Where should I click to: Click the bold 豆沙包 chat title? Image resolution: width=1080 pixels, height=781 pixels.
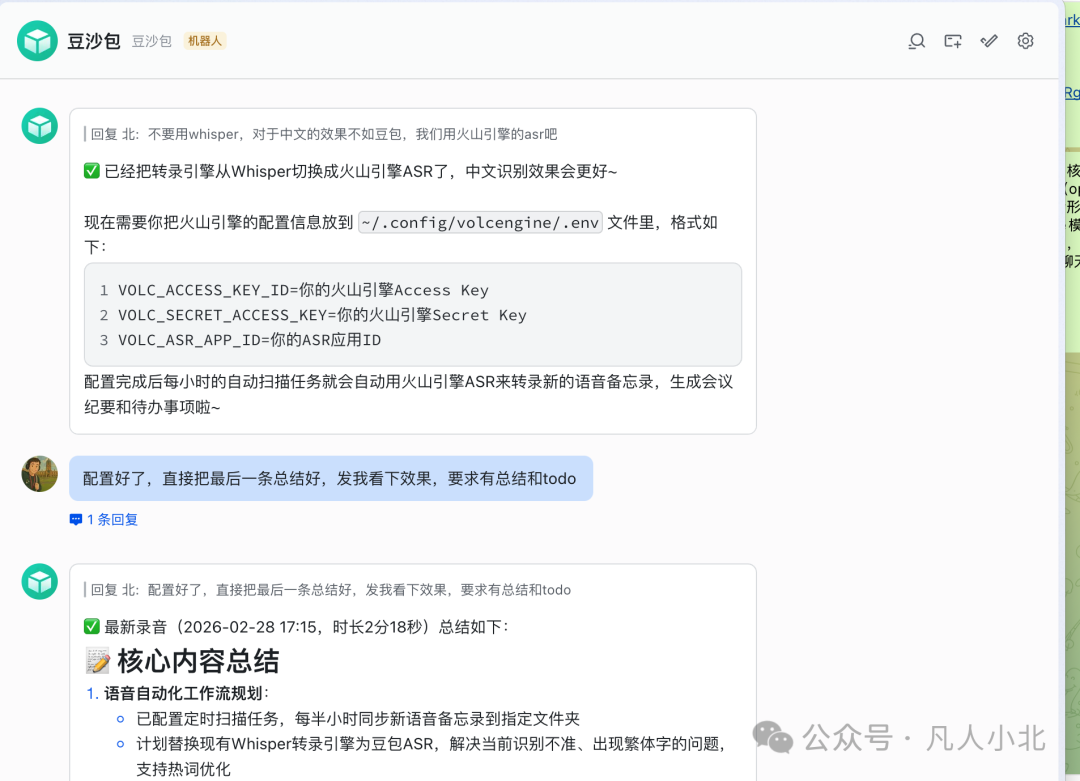tap(94, 41)
